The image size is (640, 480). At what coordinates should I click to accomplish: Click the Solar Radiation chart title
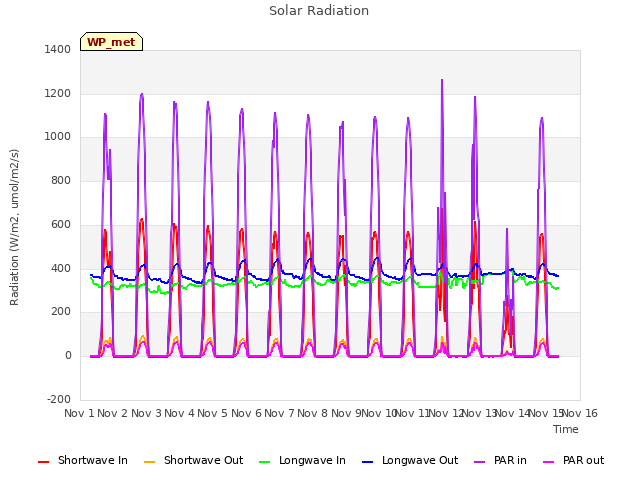tap(319, 11)
